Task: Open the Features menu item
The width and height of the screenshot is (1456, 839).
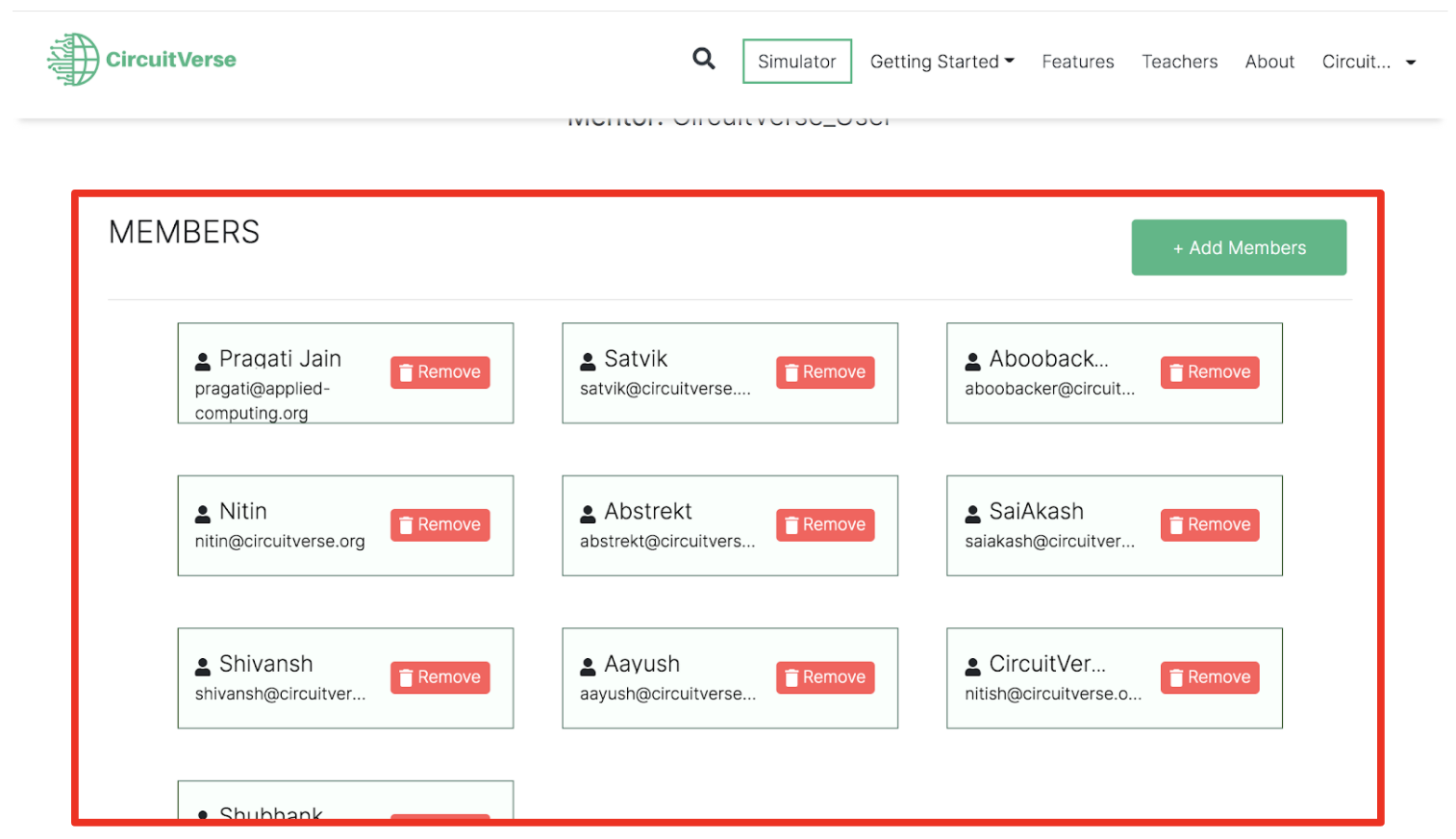Action: [x=1077, y=62]
